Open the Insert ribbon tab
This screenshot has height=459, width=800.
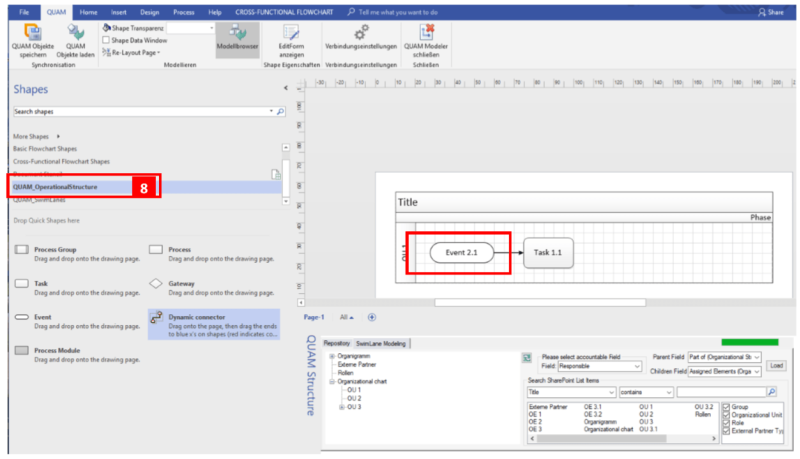click(119, 12)
